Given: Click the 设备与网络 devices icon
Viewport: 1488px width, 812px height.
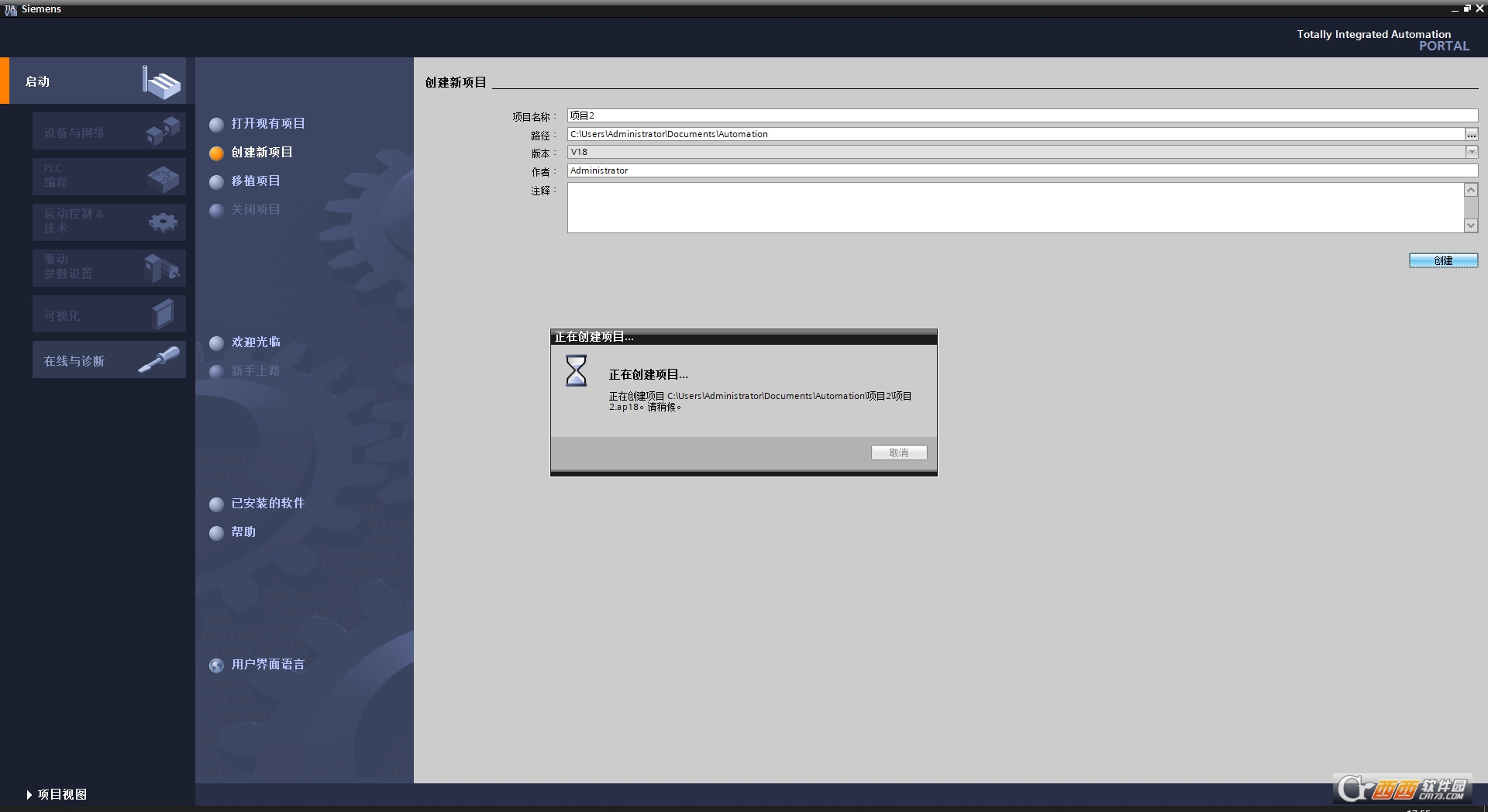Looking at the screenshot, I should (163, 131).
